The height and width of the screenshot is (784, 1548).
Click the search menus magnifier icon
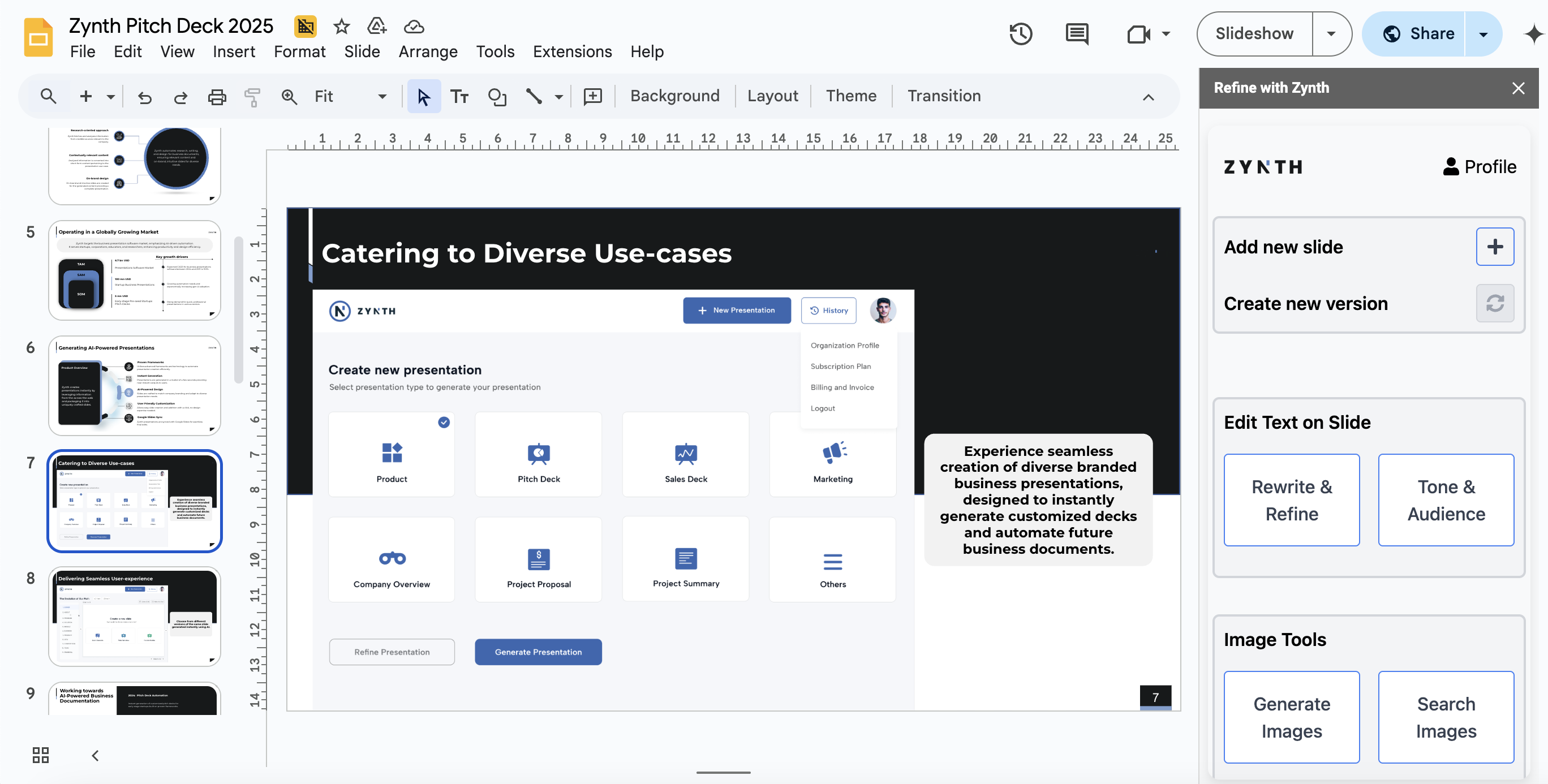click(x=48, y=96)
